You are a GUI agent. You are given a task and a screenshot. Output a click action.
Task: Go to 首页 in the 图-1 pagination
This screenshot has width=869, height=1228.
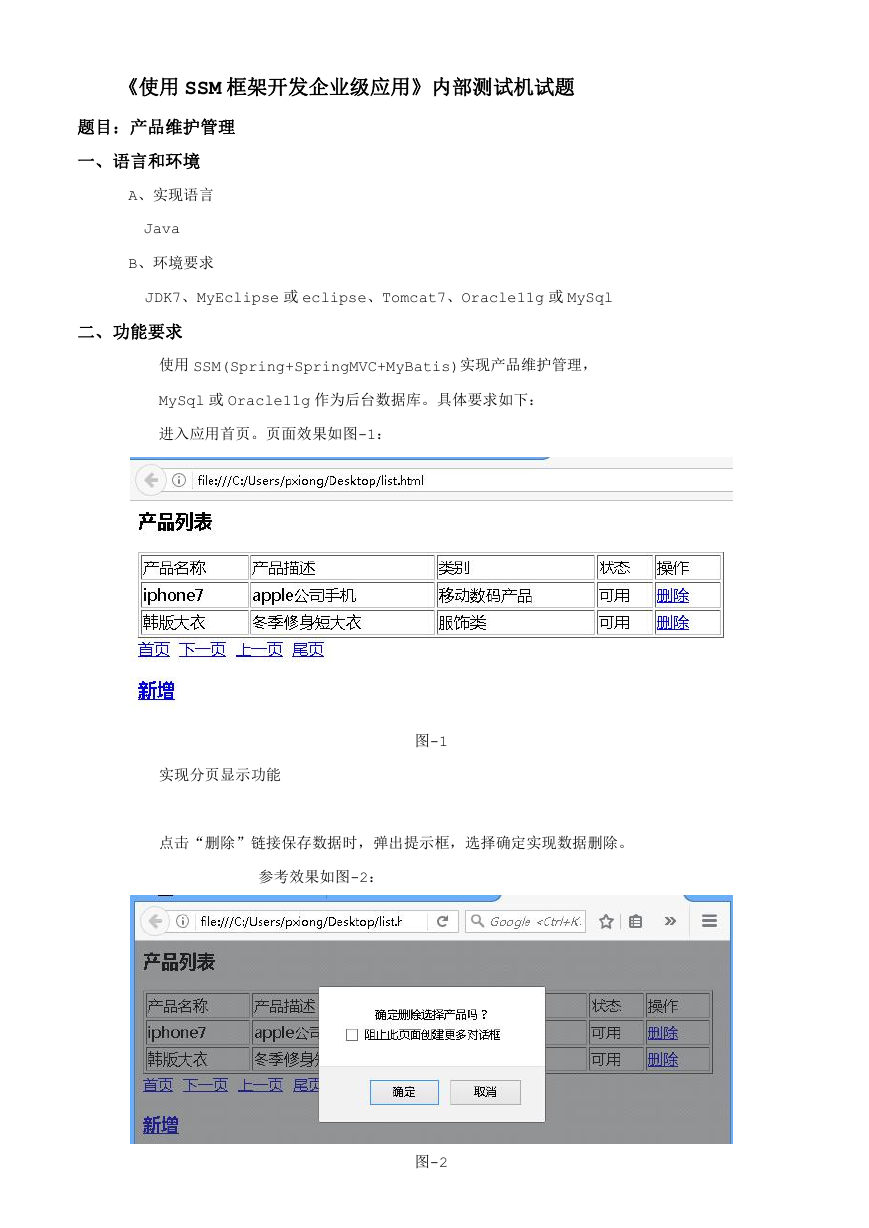point(154,650)
